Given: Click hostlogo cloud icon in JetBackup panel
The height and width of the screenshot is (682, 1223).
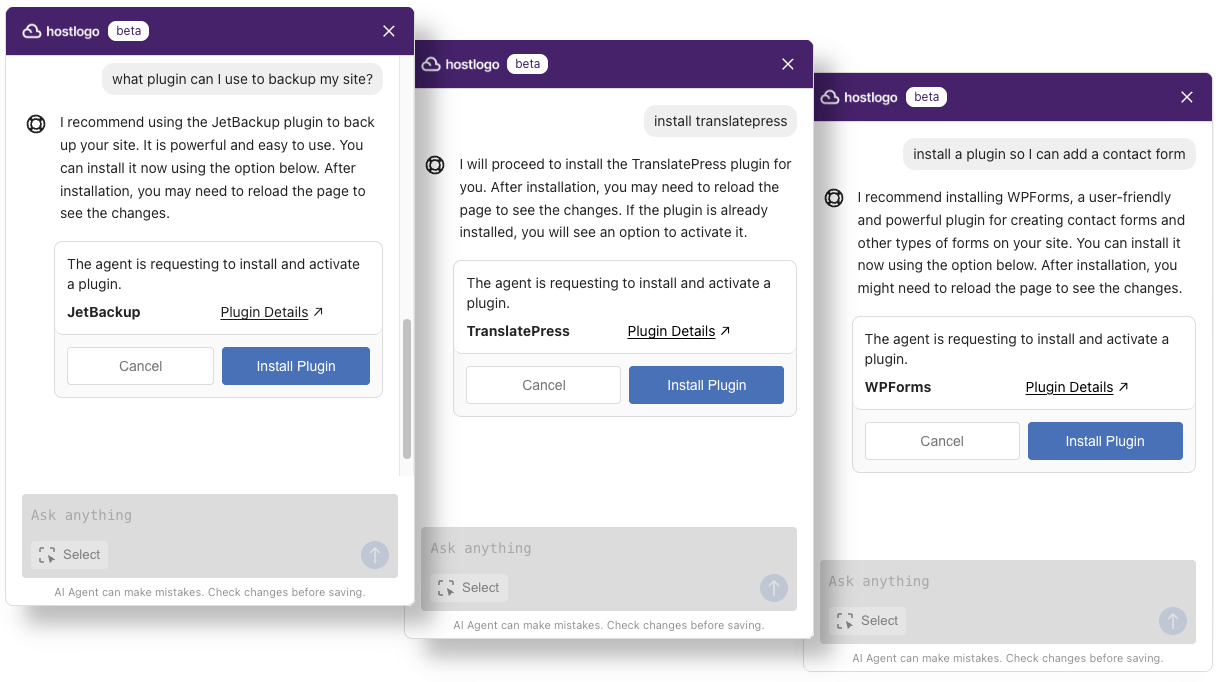Looking at the screenshot, I should coord(32,31).
